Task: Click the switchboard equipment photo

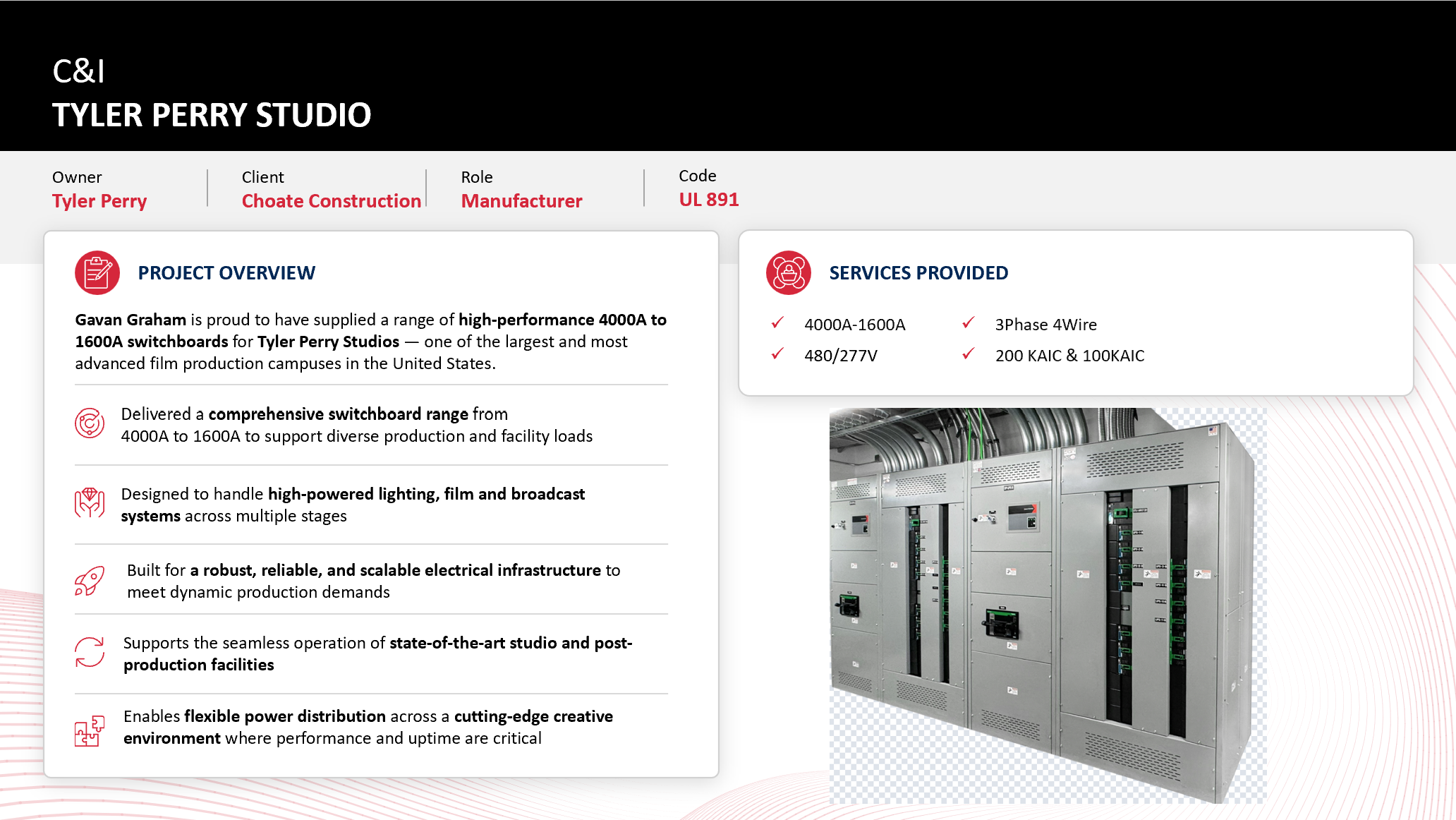Action: coord(1048,605)
